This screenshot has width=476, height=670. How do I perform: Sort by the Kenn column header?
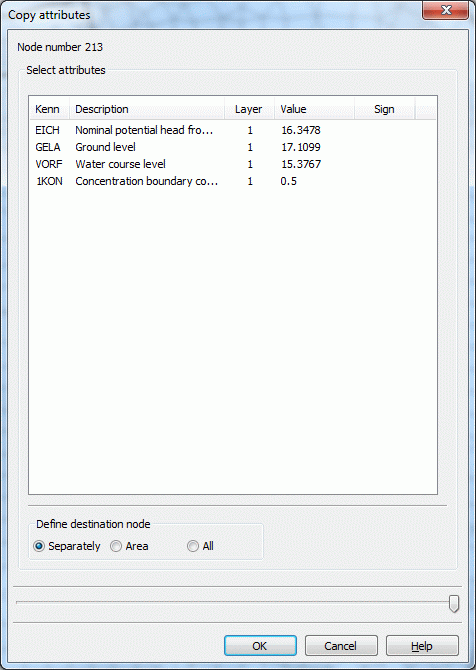(49, 109)
